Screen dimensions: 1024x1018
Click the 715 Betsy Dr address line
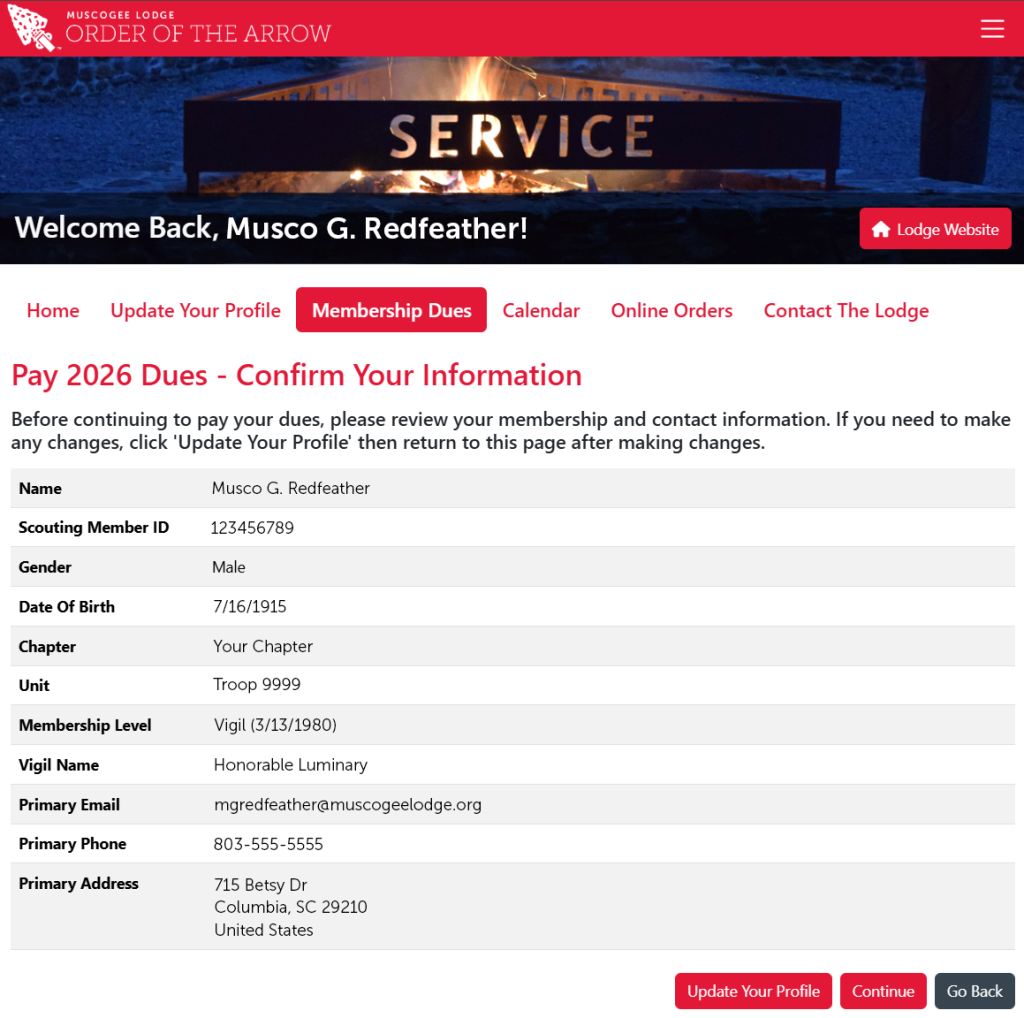click(260, 884)
